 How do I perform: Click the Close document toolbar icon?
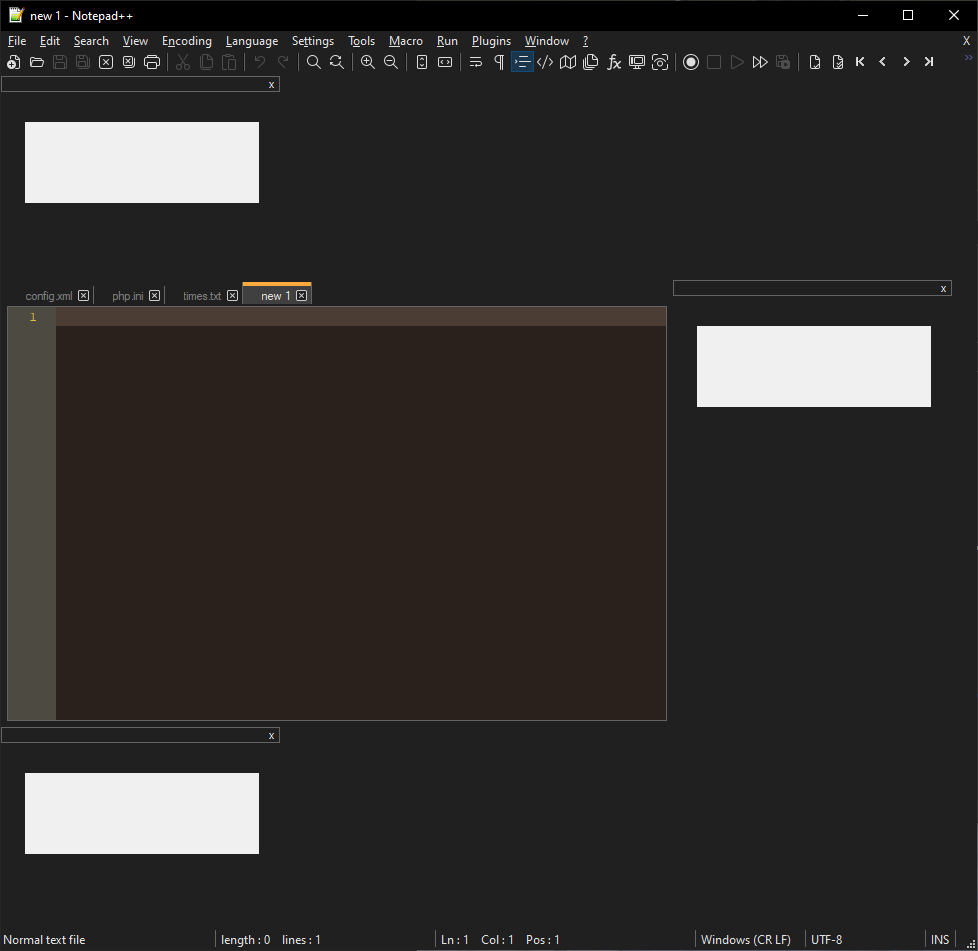tap(106, 62)
